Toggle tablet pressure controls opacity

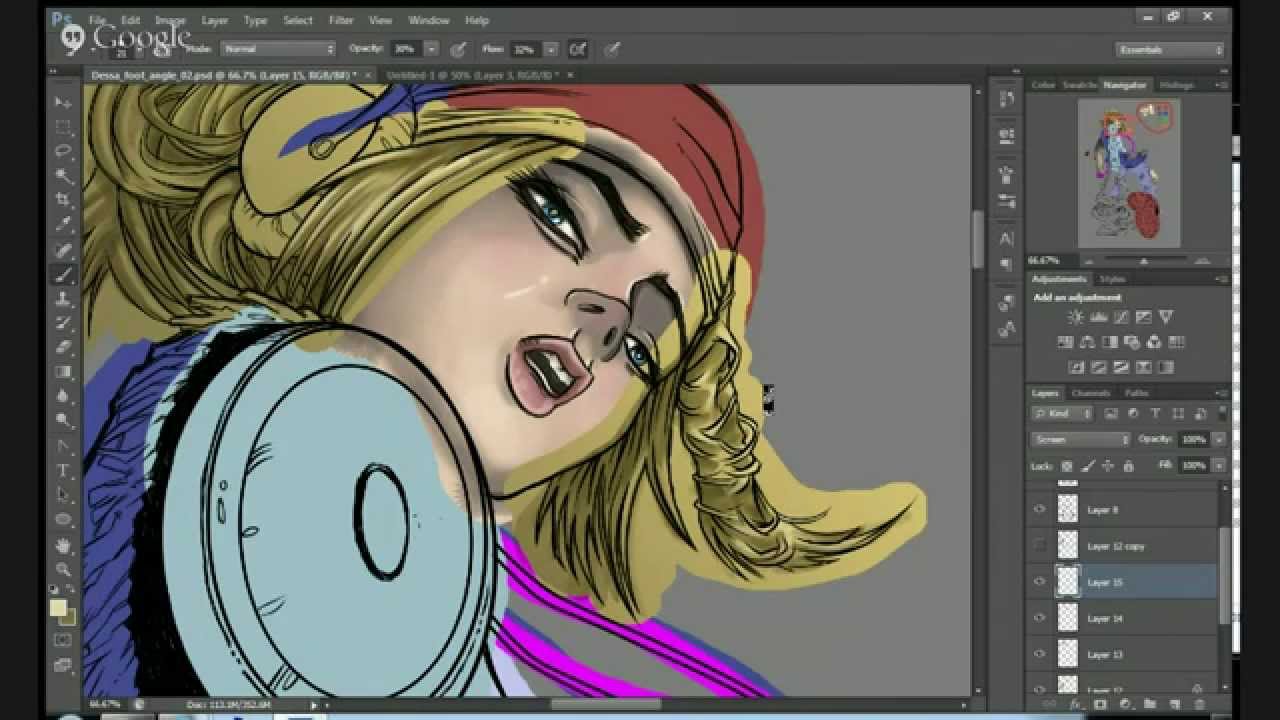(458, 48)
